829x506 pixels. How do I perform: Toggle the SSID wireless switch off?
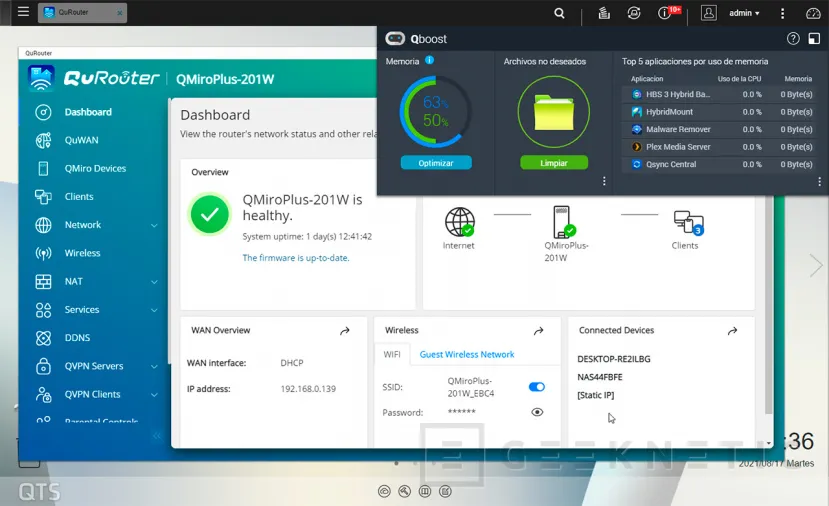pos(537,387)
